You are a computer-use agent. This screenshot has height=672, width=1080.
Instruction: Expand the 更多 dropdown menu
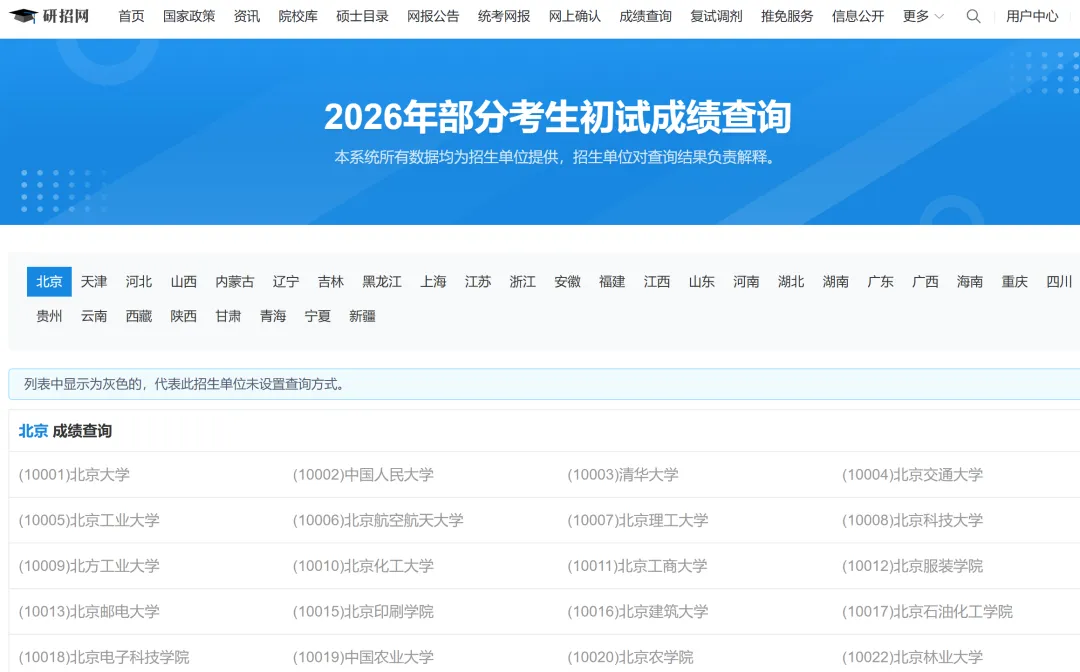(x=923, y=16)
